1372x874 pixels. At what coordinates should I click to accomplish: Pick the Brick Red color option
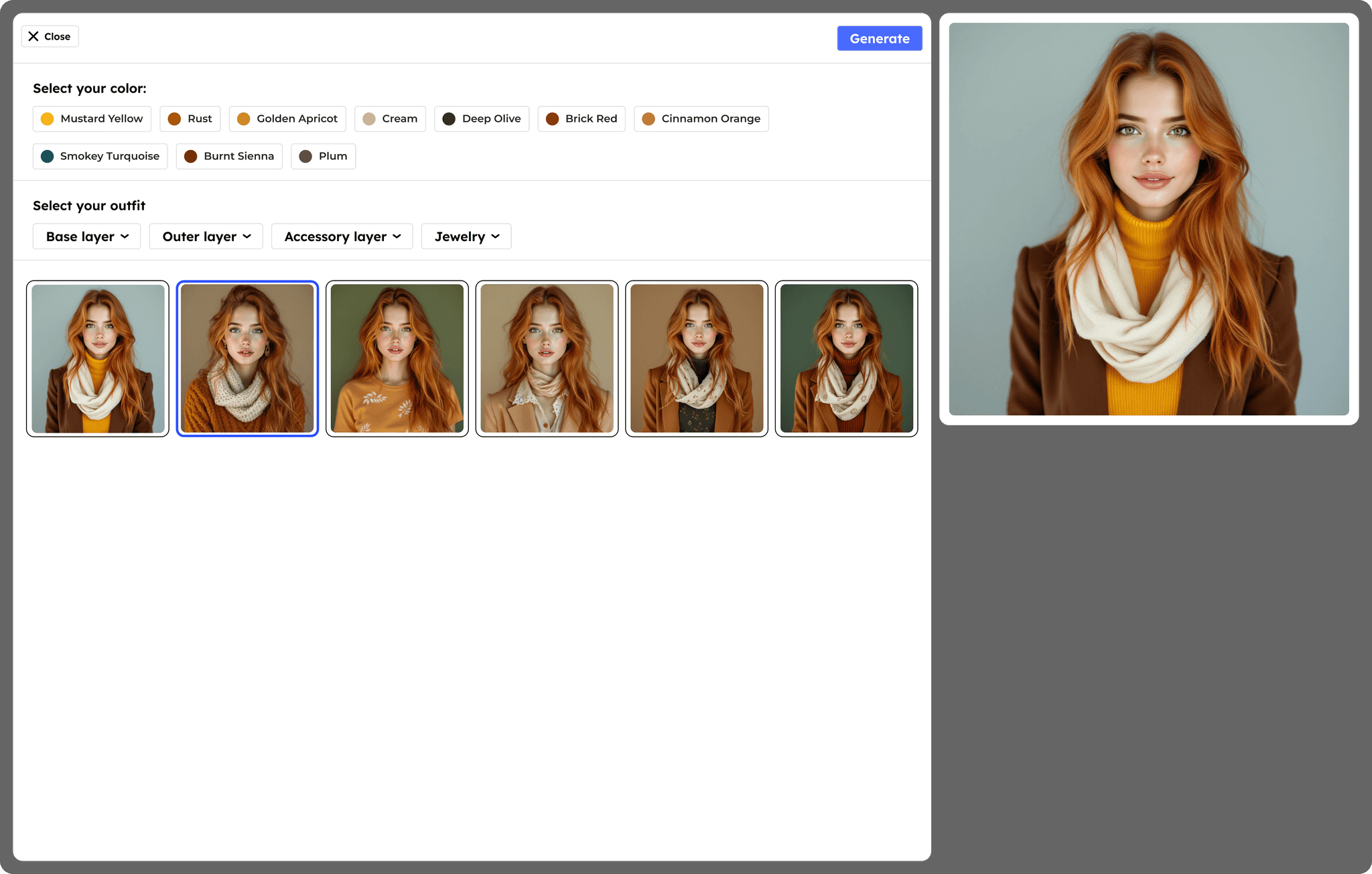point(581,119)
